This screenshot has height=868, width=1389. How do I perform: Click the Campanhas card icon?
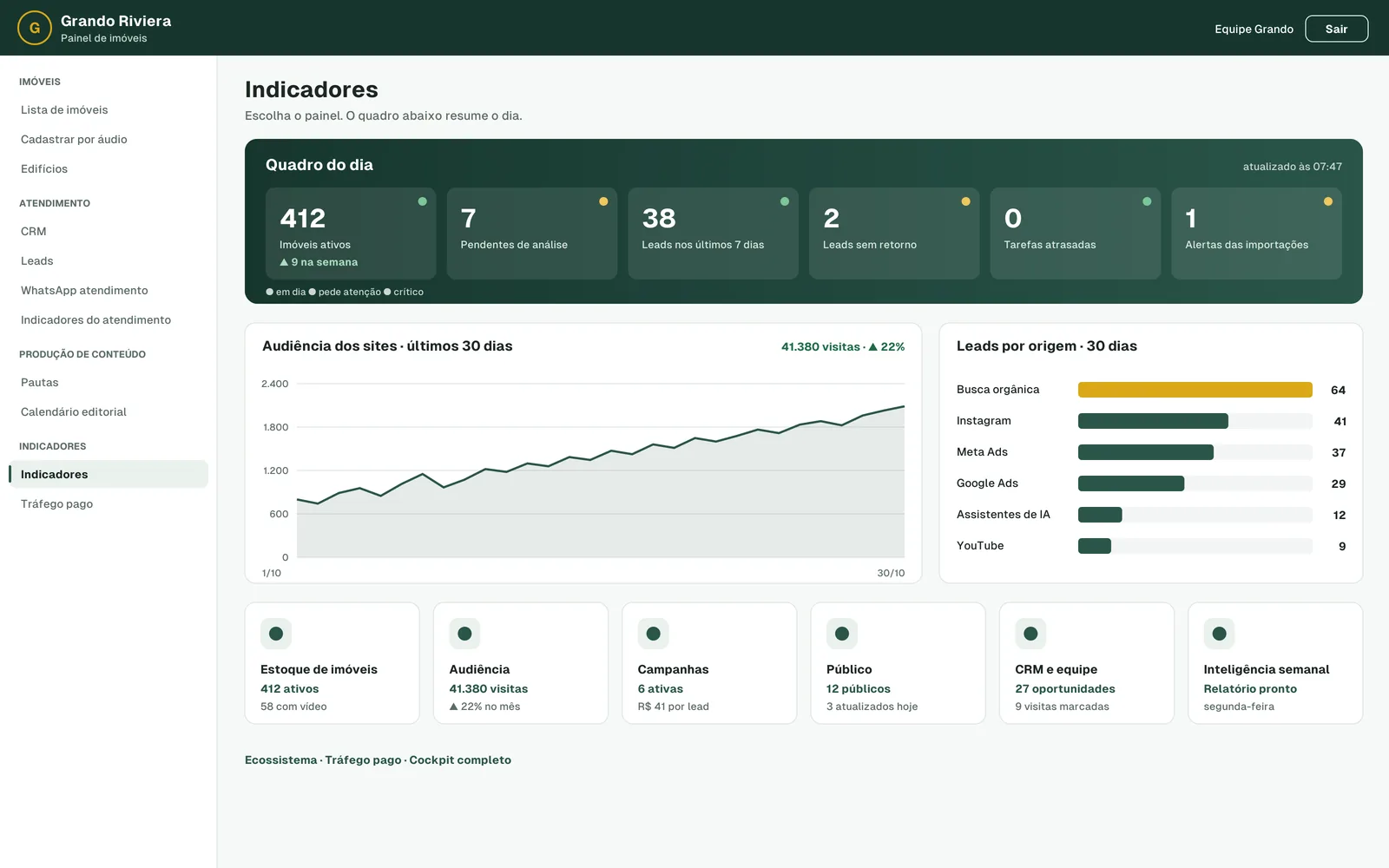tap(654, 634)
